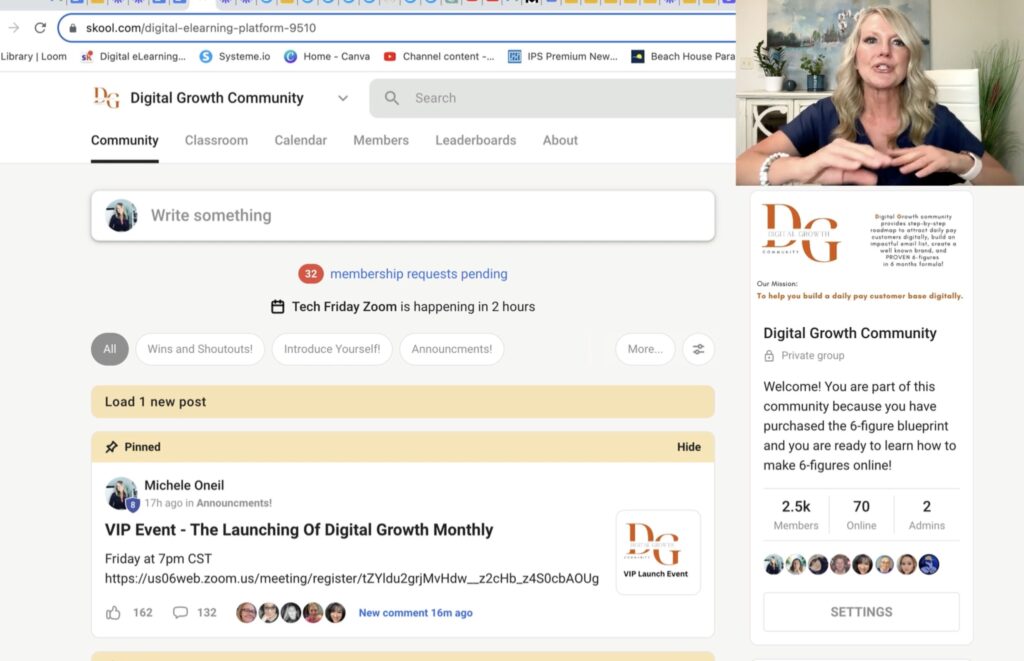Switch to the Classroom tab
Image resolution: width=1024 pixels, height=661 pixels.
click(216, 140)
